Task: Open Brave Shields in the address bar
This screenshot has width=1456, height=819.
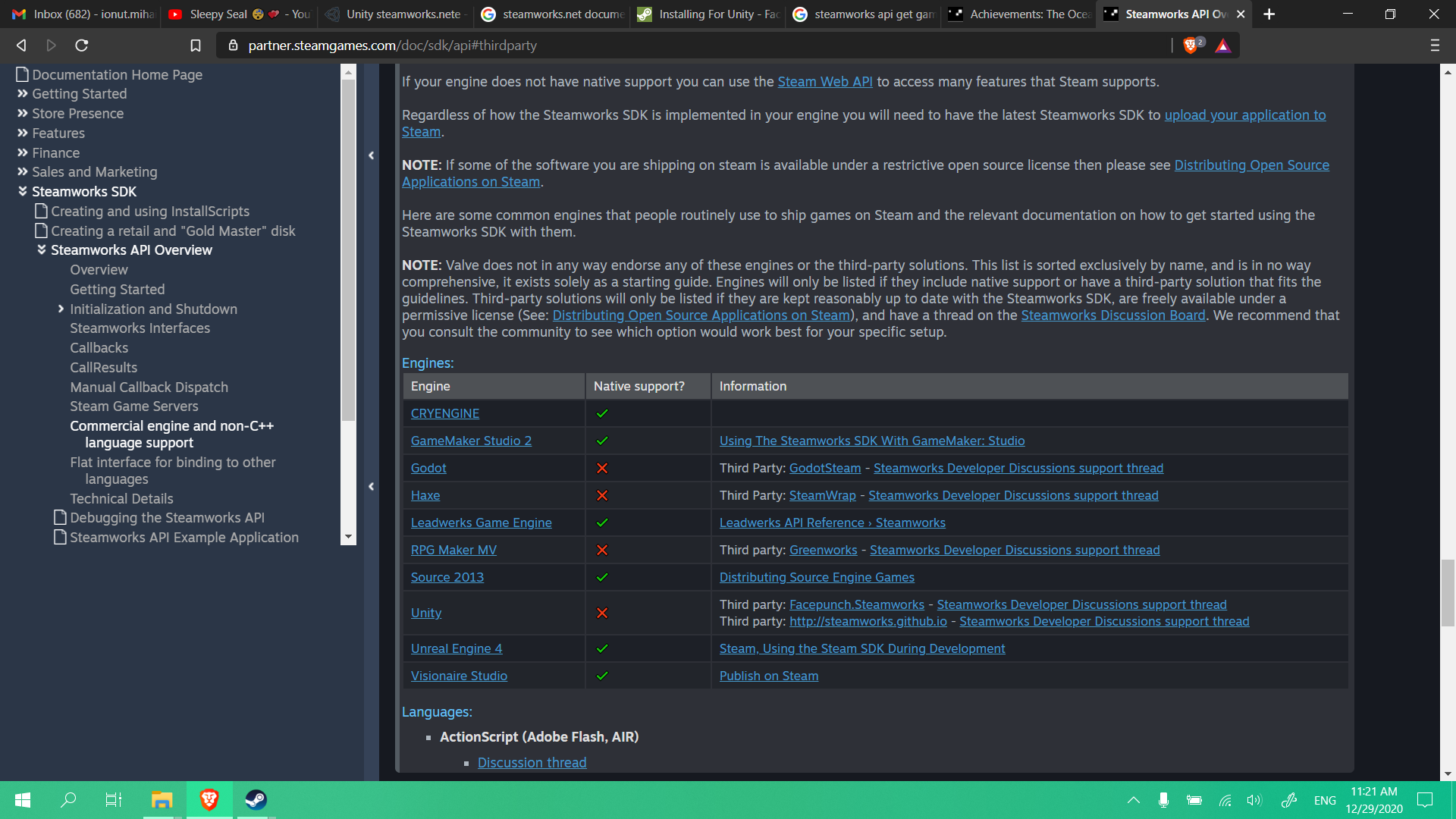Action: coord(1191,45)
